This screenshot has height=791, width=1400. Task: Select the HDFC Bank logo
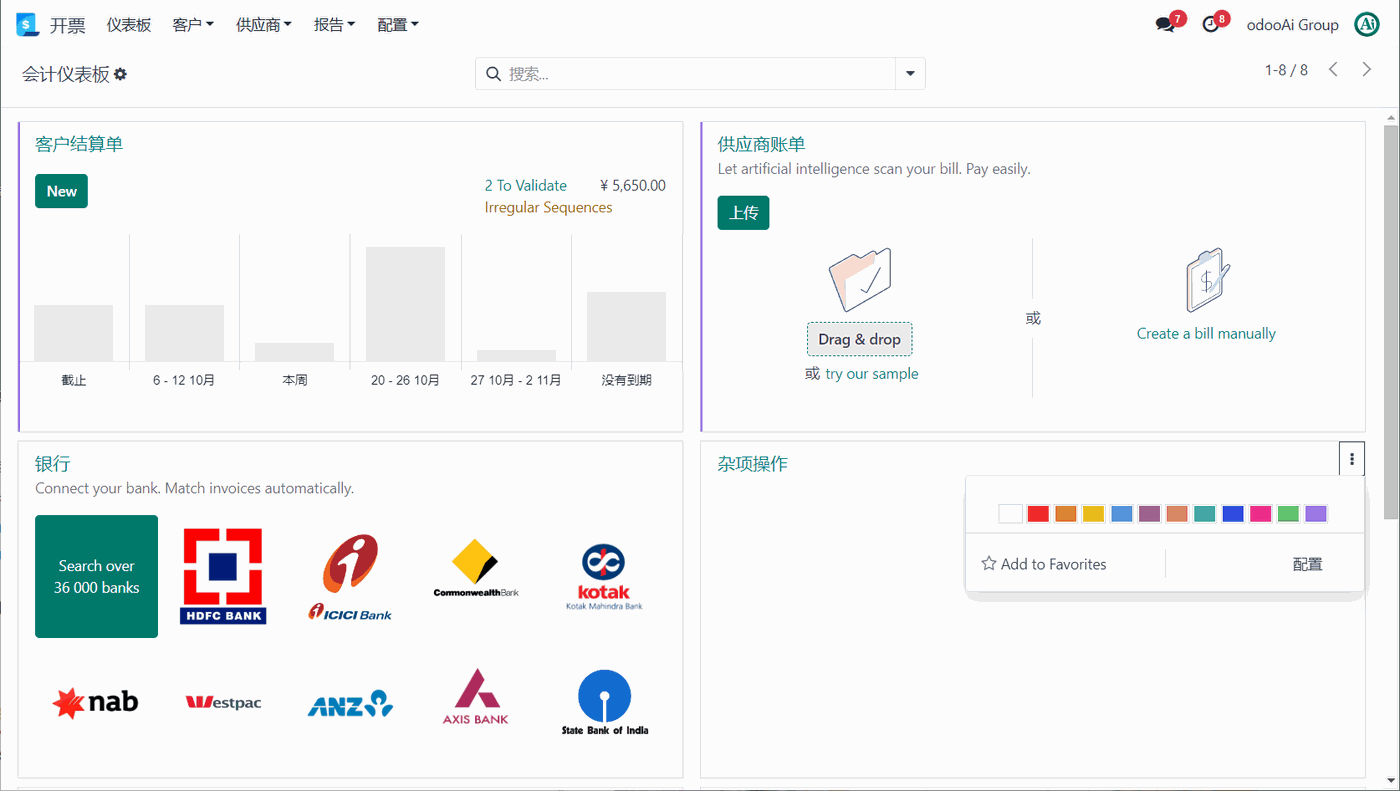click(223, 576)
